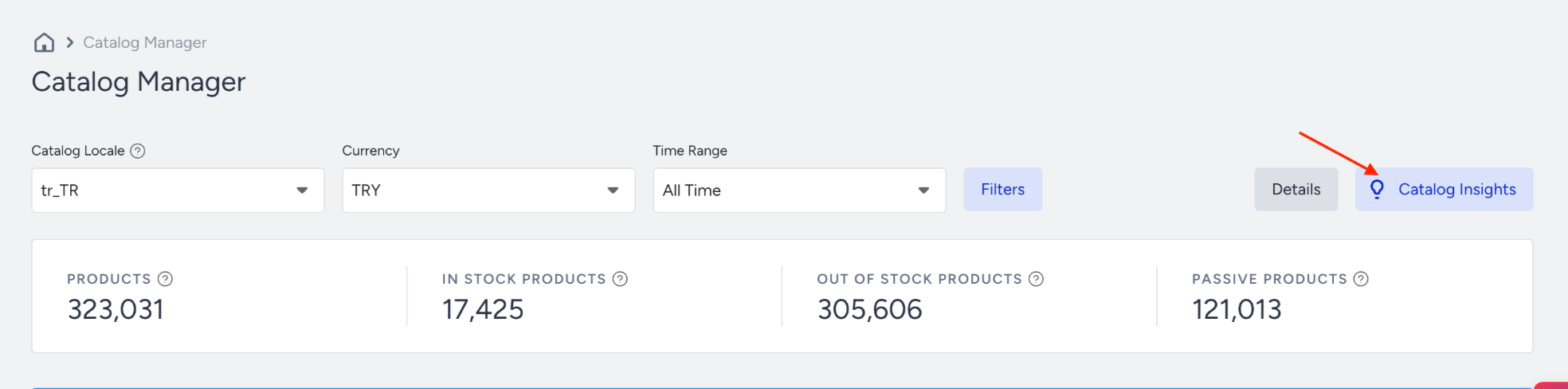Click the 323,031 products count
Screen dimensions: 1568x389
coord(116,309)
